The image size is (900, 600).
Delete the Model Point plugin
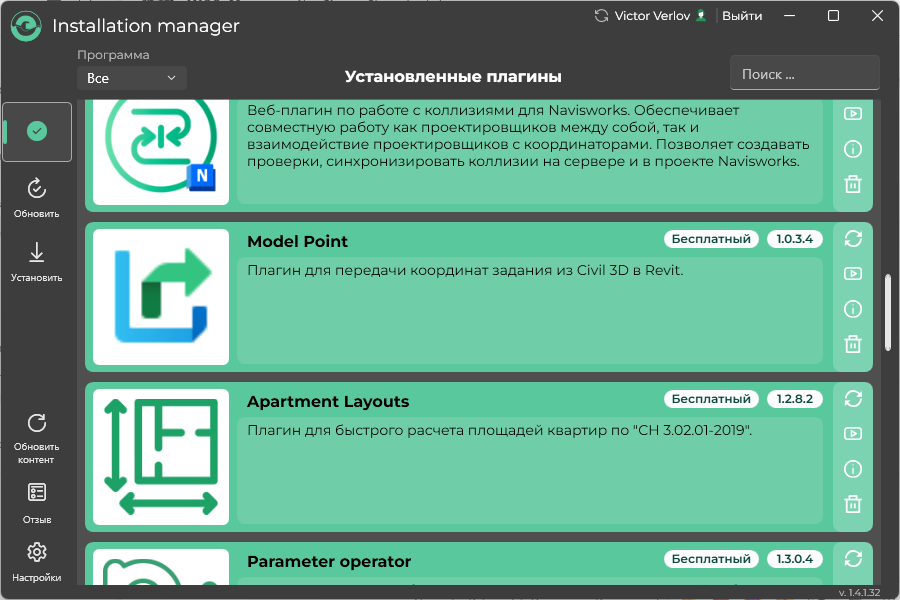coord(853,344)
